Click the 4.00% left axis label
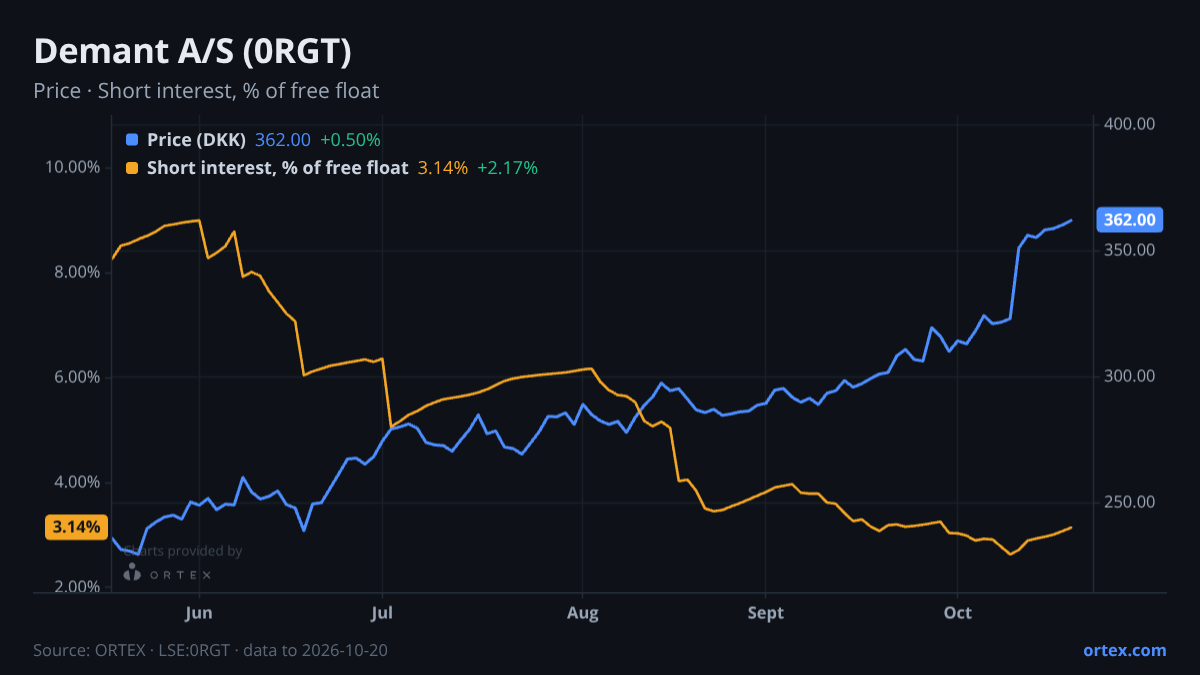This screenshot has height=675, width=1200. pos(77,482)
